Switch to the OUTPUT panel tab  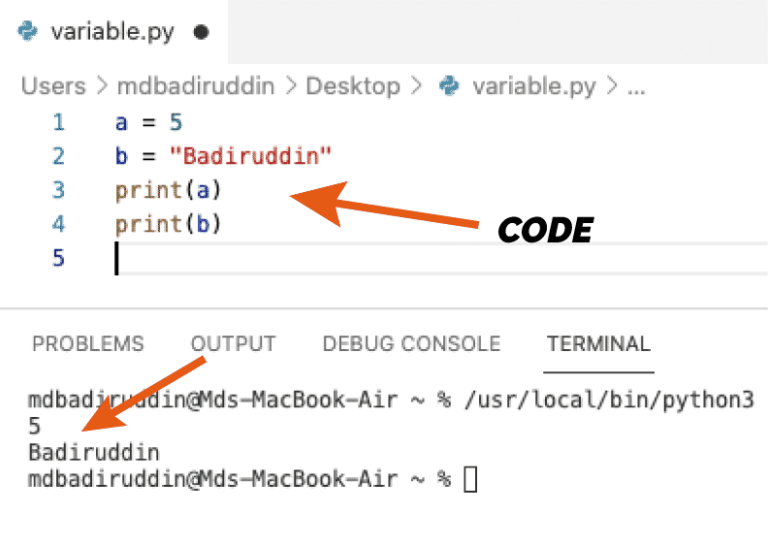[x=233, y=344]
